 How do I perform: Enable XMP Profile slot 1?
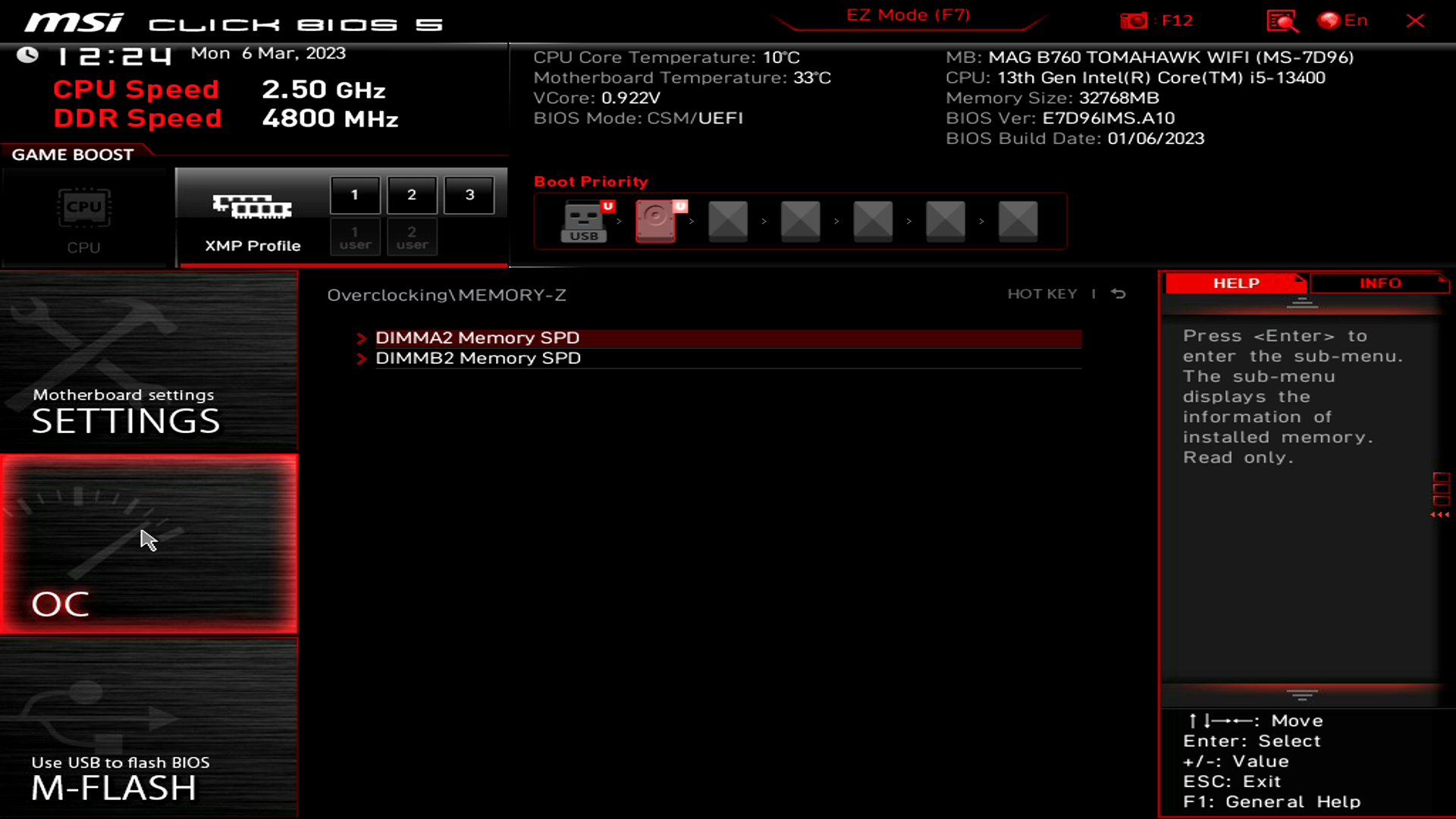coord(354,194)
